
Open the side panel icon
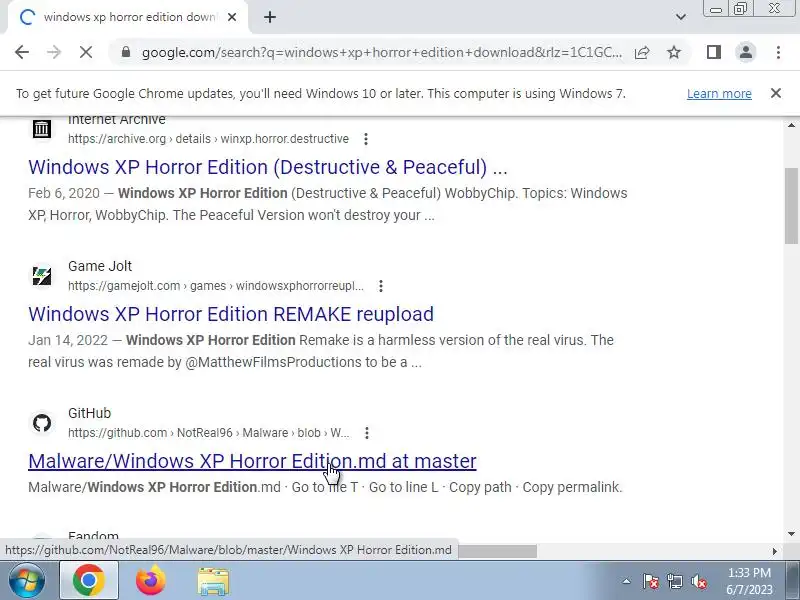point(713,52)
